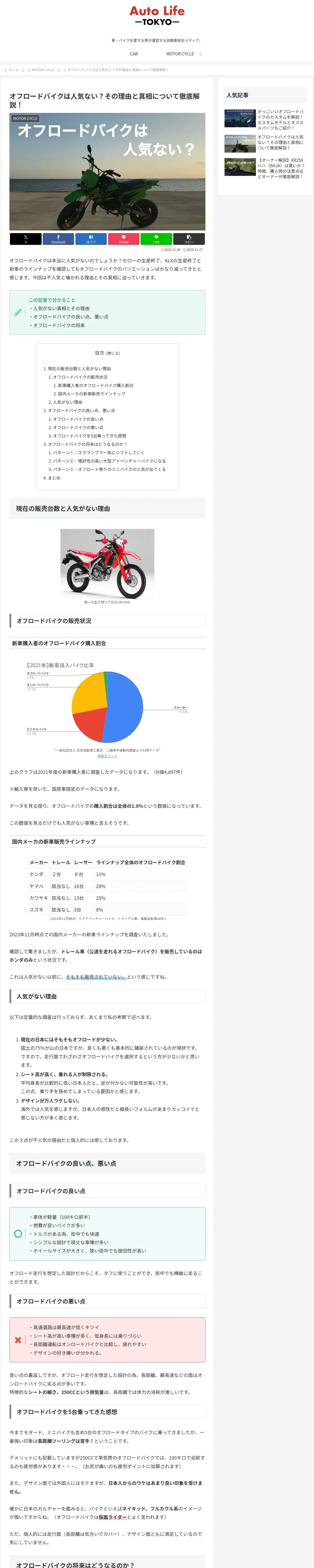The image size is (314, 1568).
Task: Jump to パターン②：大型アドベンチャーバイク in contents
Action: pos(109,461)
